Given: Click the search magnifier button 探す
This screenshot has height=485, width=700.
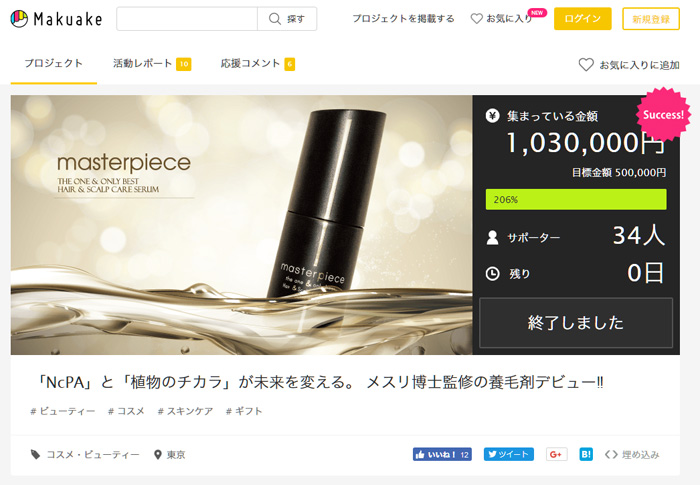Looking at the screenshot, I should (287, 19).
